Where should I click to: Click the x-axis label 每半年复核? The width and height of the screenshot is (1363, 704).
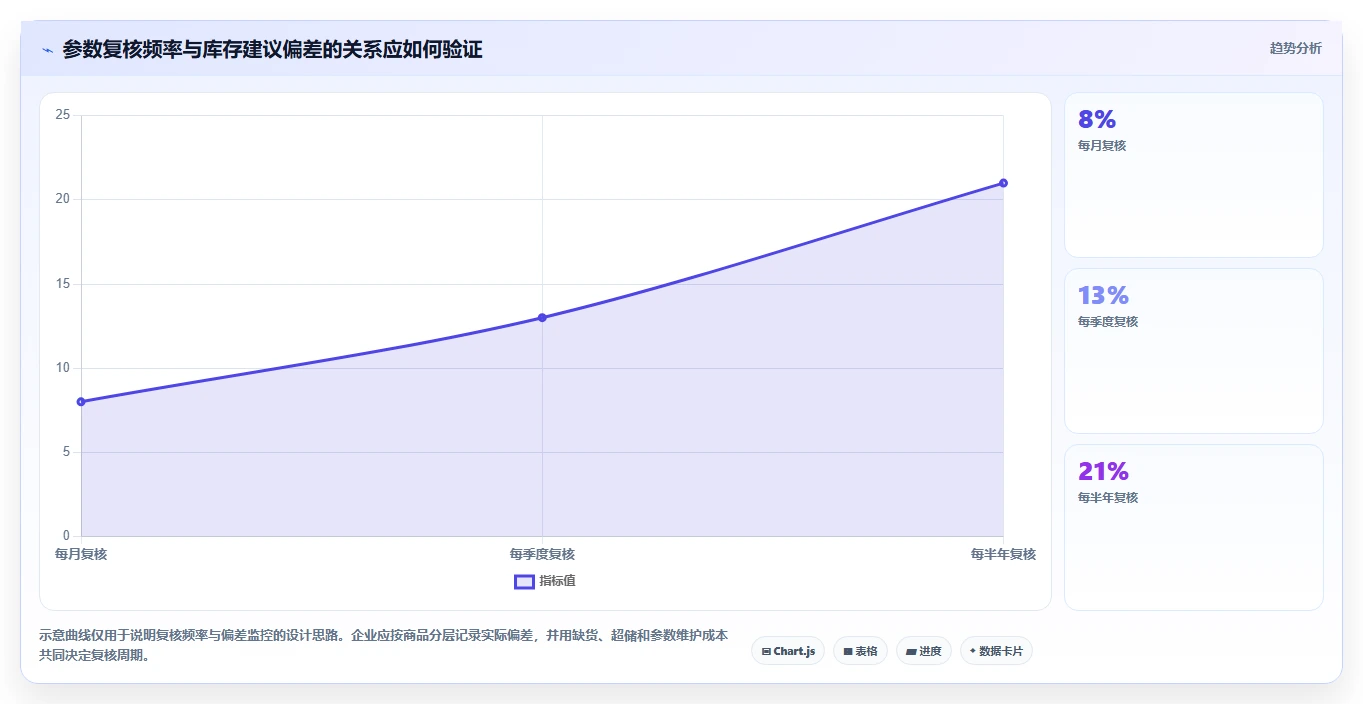(x=1003, y=554)
